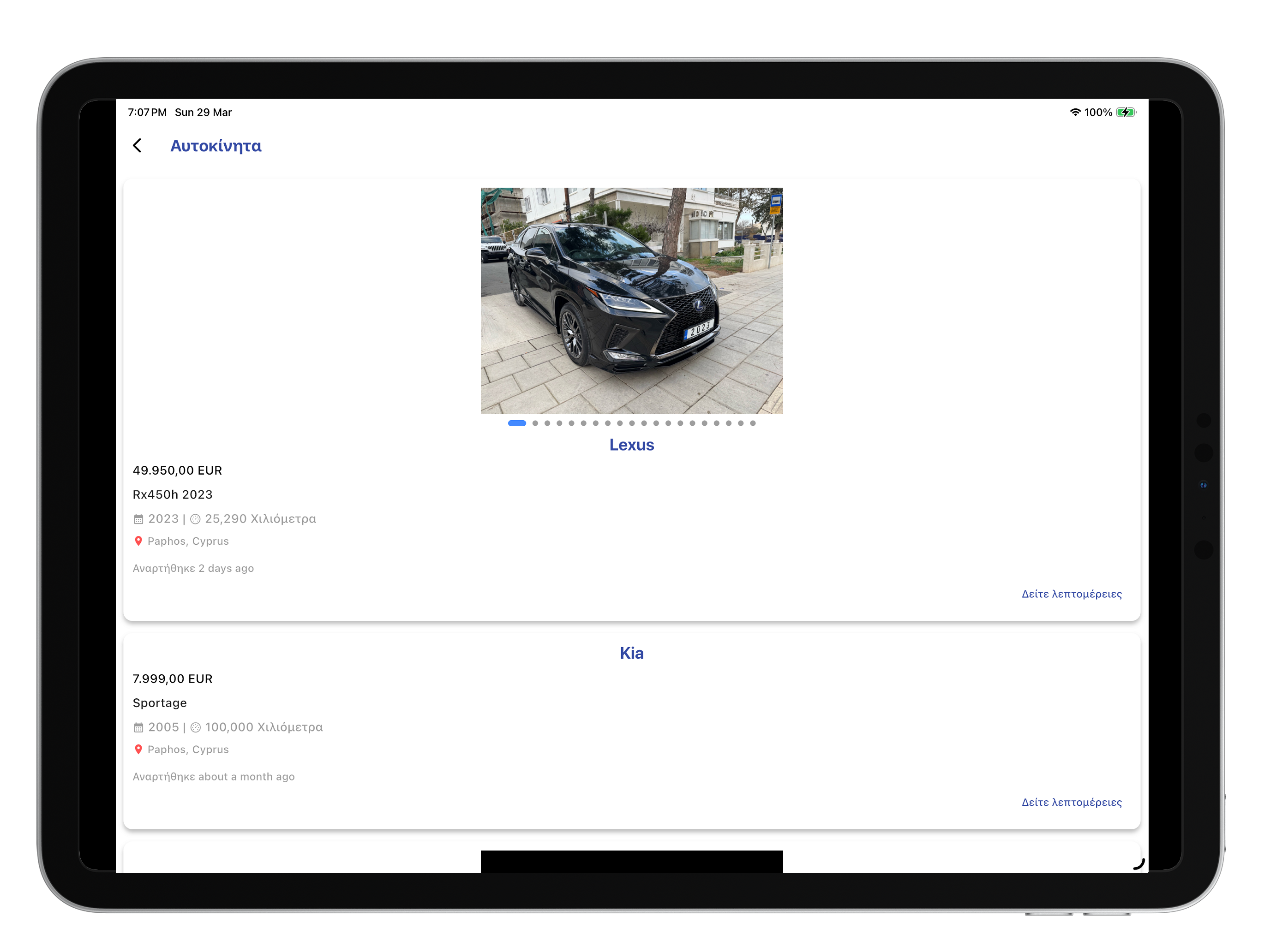
Task: Click the 100% battery percentage
Action: click(1098, 113)
